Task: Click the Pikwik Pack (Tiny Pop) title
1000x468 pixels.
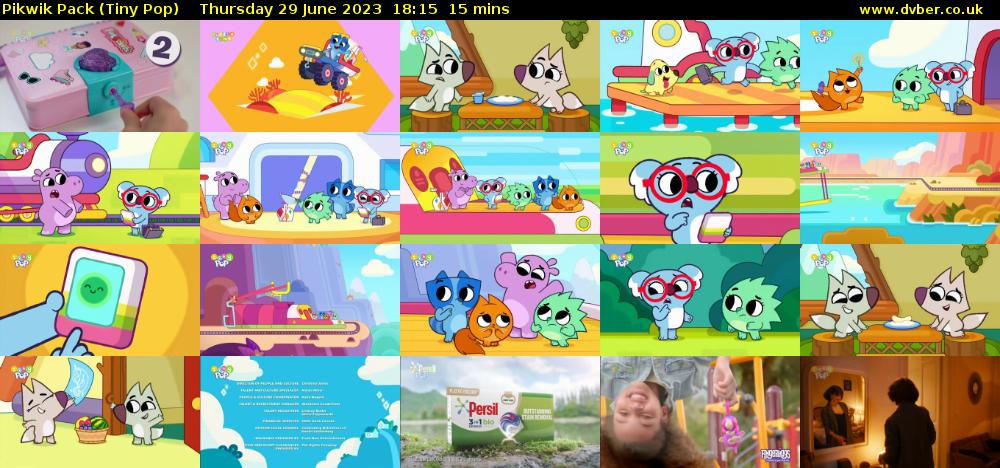Action: tap(90, 9)
